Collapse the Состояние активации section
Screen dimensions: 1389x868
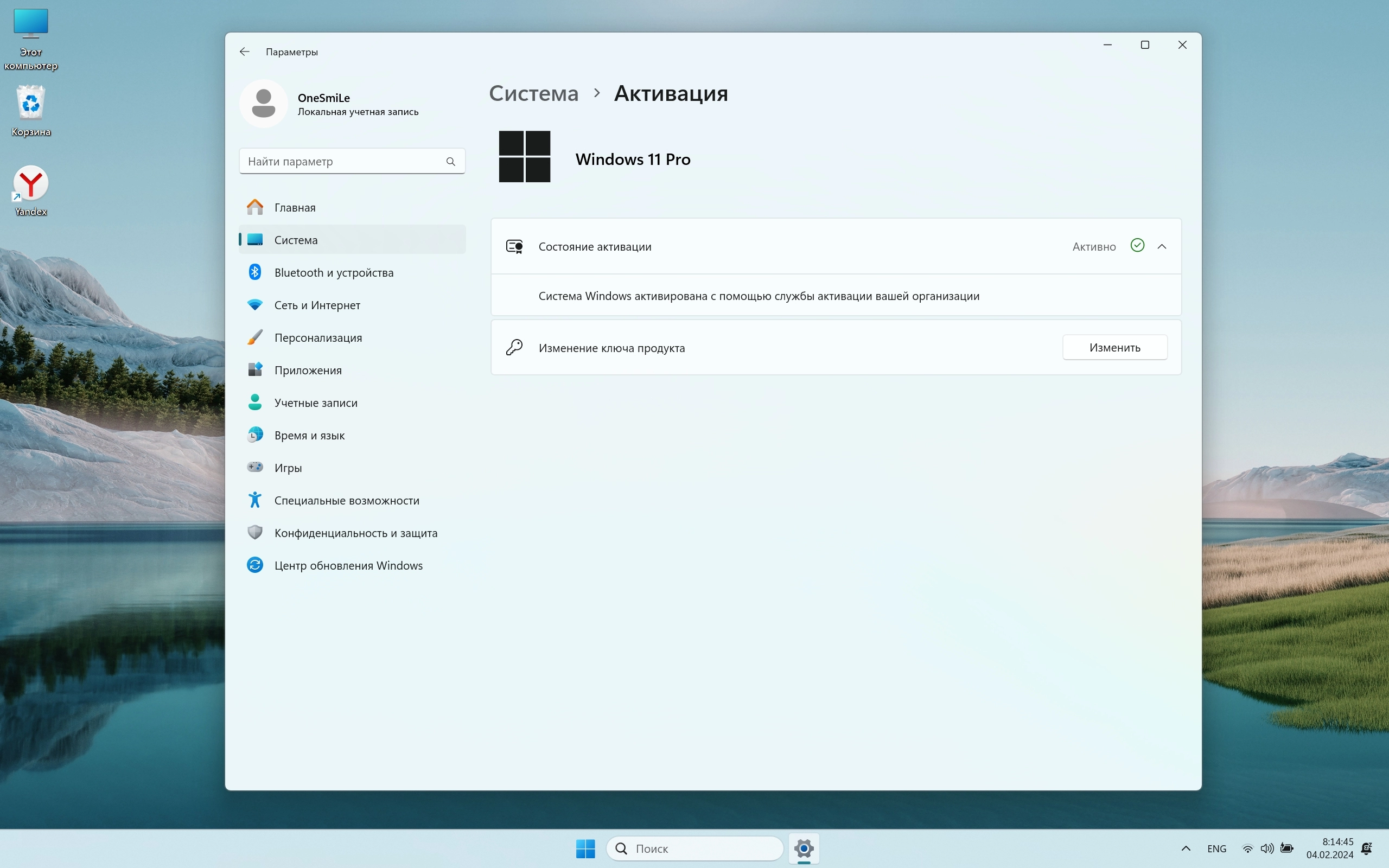(1162, 246)
